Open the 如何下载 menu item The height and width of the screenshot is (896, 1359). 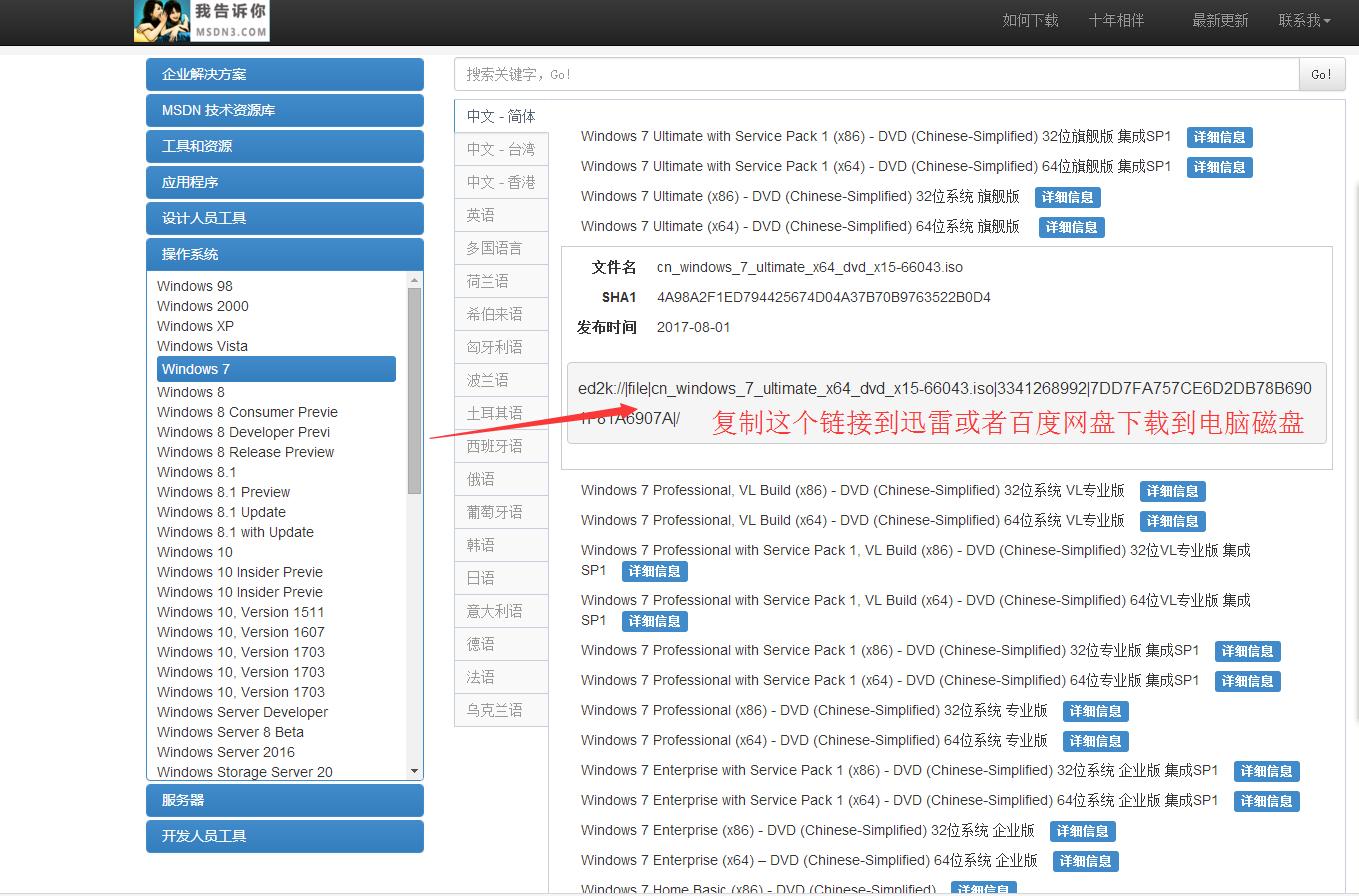pos(1029,19)
